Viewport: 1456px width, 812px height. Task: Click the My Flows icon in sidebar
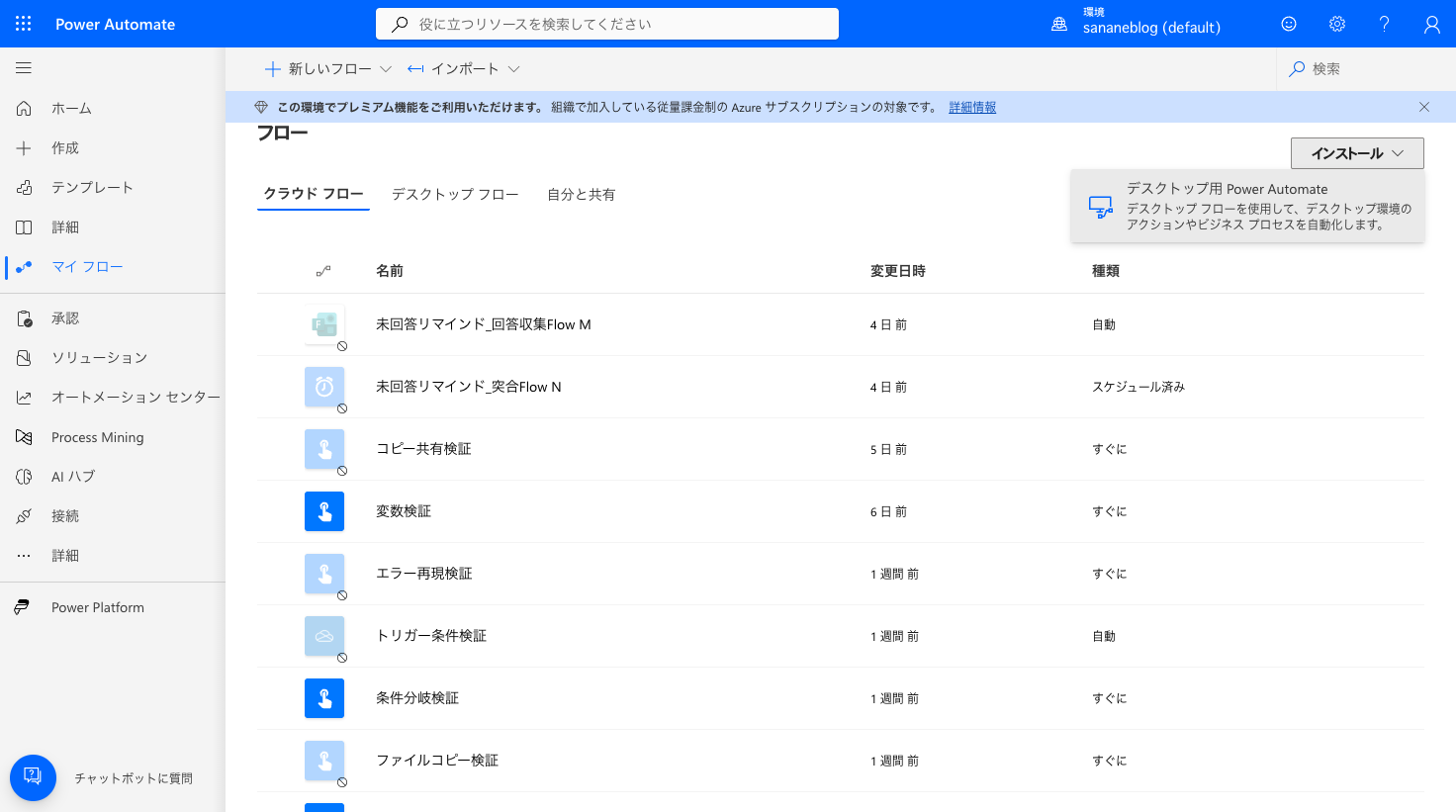(24, 267)
